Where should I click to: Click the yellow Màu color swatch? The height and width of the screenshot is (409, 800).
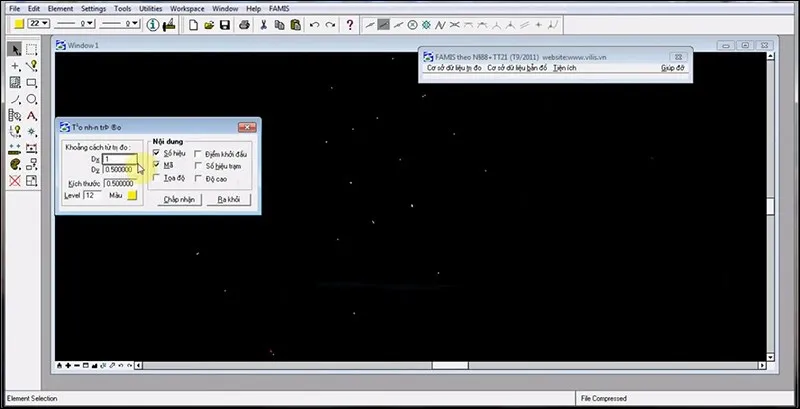(x=131, y=195)
